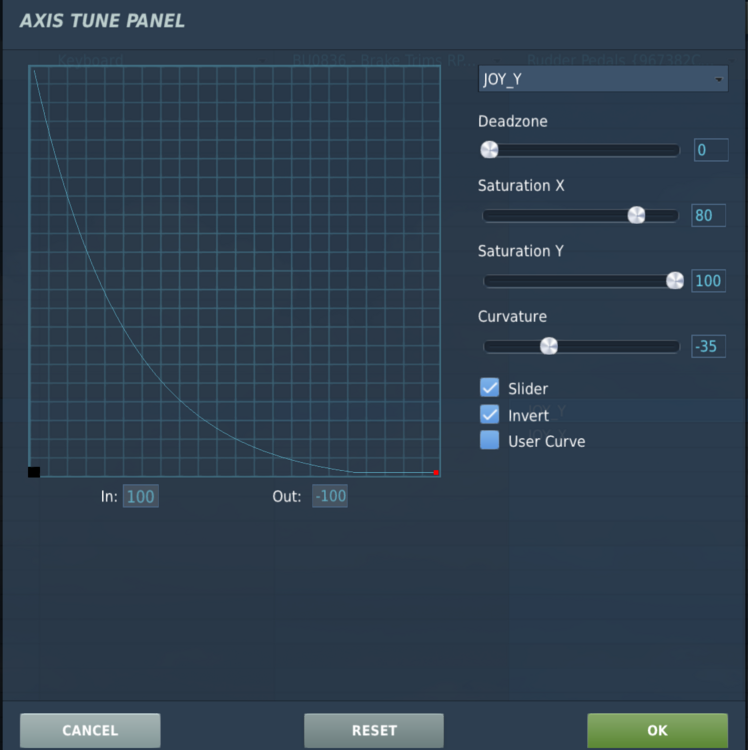
Task: Click the Saturation Y value field showing 100
Action: pos(708,281)
